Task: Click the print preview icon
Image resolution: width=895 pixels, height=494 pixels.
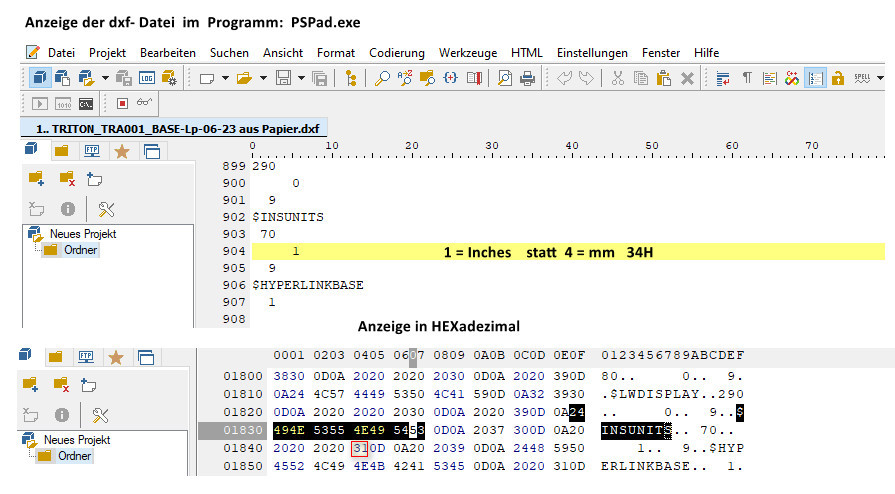Action: (x=505, y=78)
